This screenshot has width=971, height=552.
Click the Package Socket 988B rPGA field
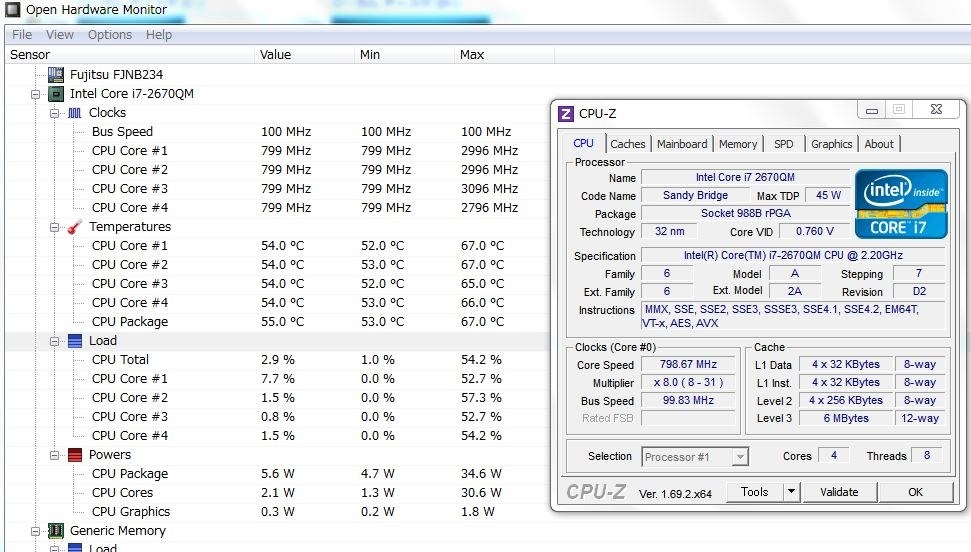point(746,214)
